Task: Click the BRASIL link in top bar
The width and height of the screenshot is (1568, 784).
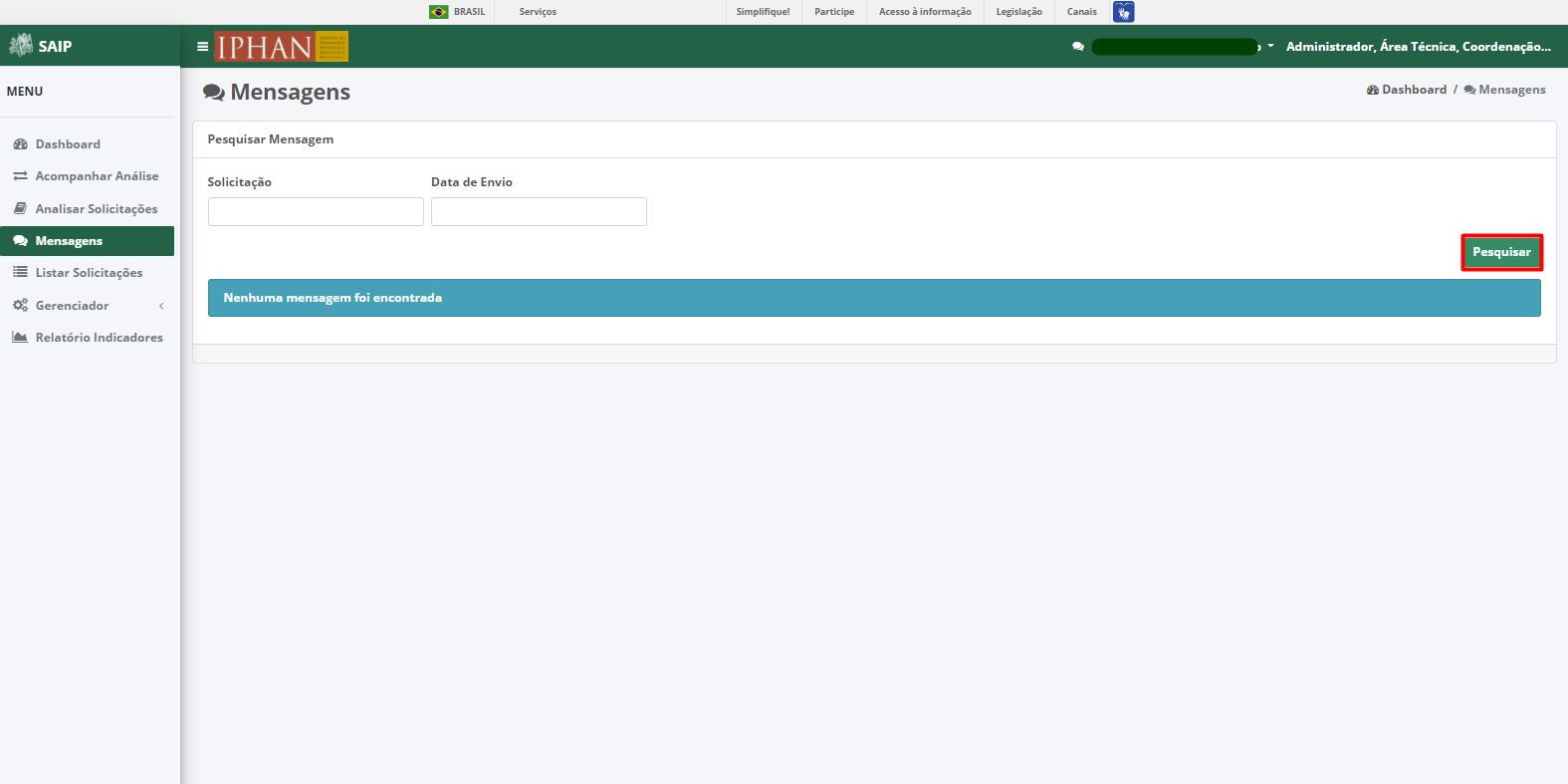Action: pyautogui.click(x=470, y=12)
